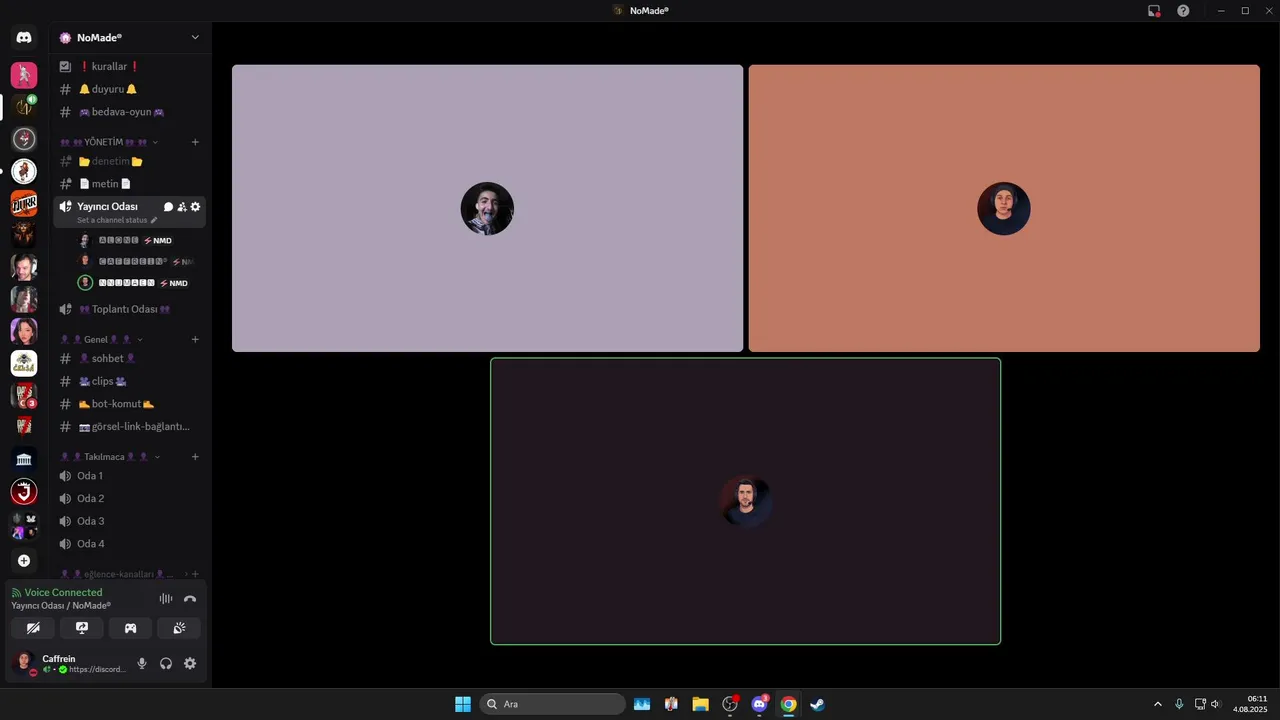This screenshot has width=1280, height=720.
Task: Join Oda 4 voice channel
Action: click(x=130, y=544)
